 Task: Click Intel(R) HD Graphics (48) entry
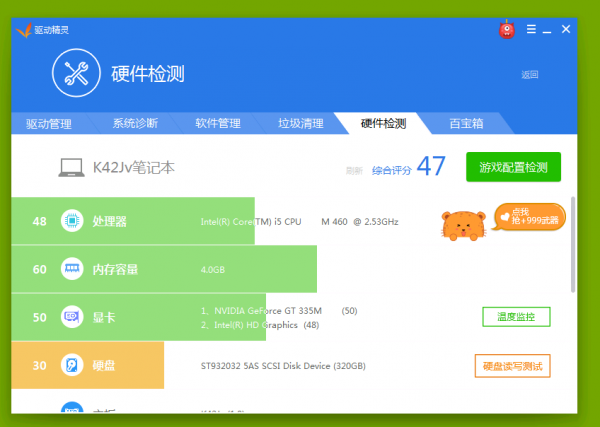(260, 325)
